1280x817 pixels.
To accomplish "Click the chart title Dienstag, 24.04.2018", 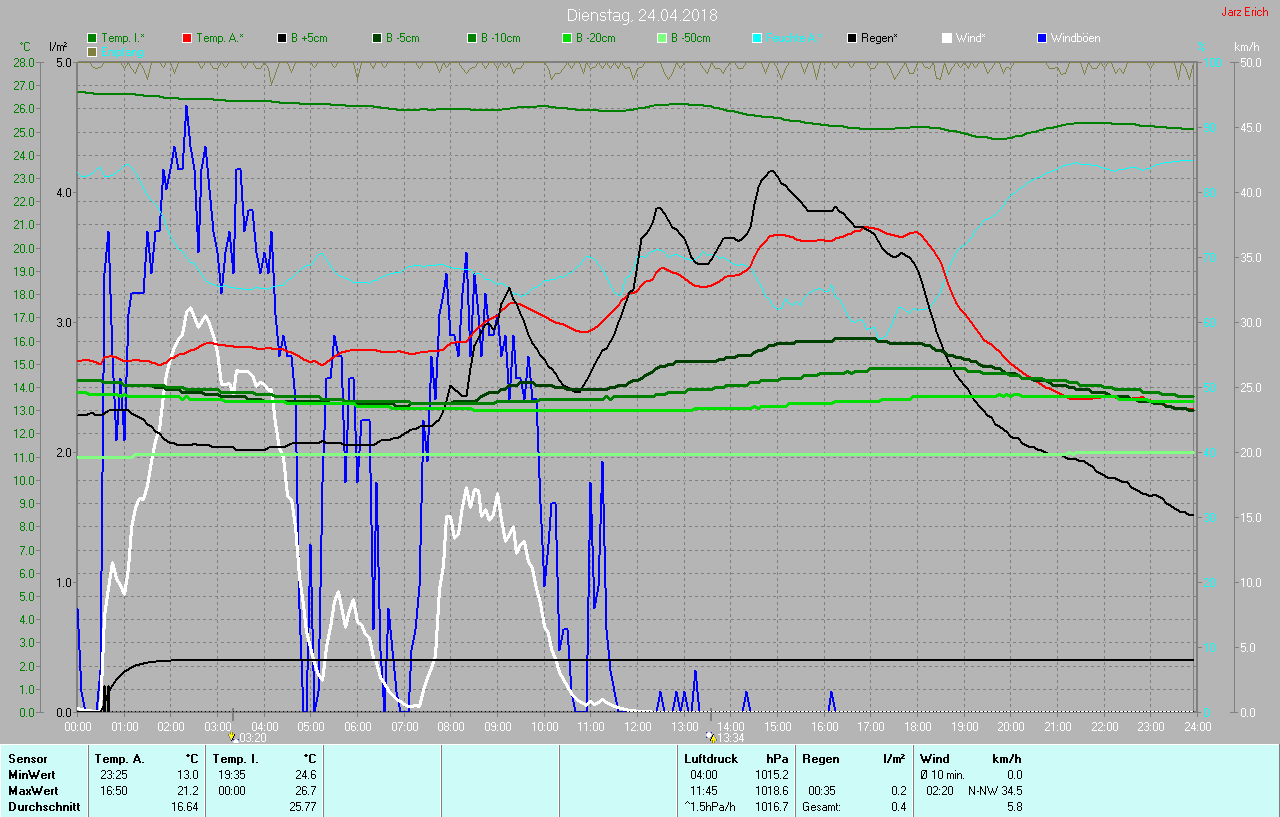I will [x=642, y=15].
